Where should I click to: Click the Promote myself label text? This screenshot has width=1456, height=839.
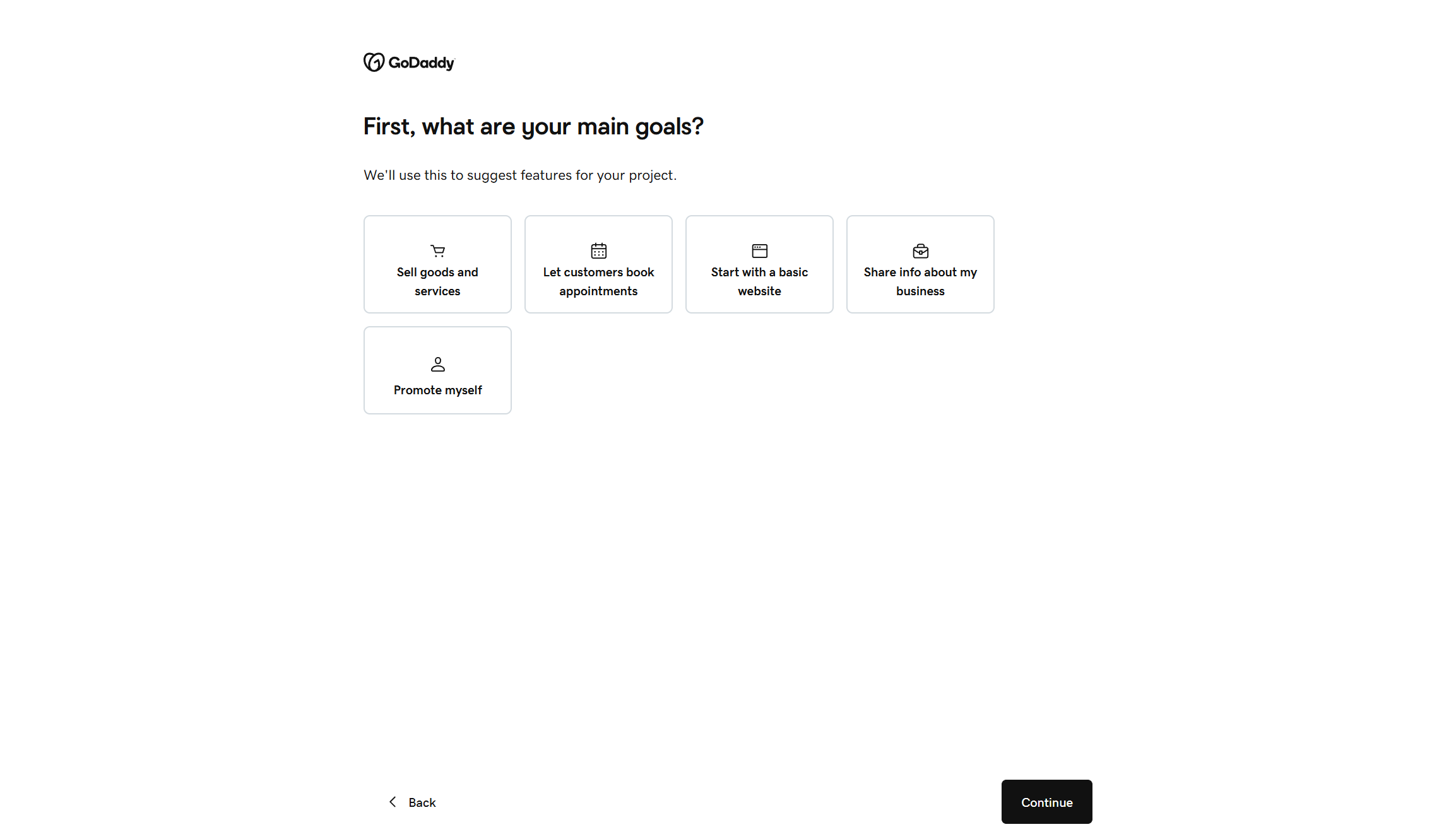(x=437, y=390)
